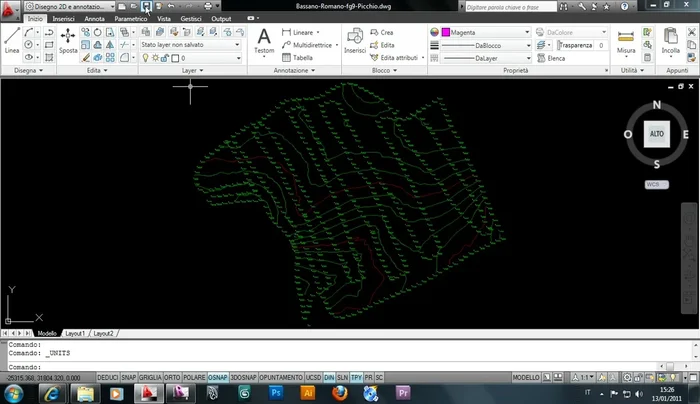Select the Sposta move tool
This screenshot has height=404, width=700.
(68, 41)
